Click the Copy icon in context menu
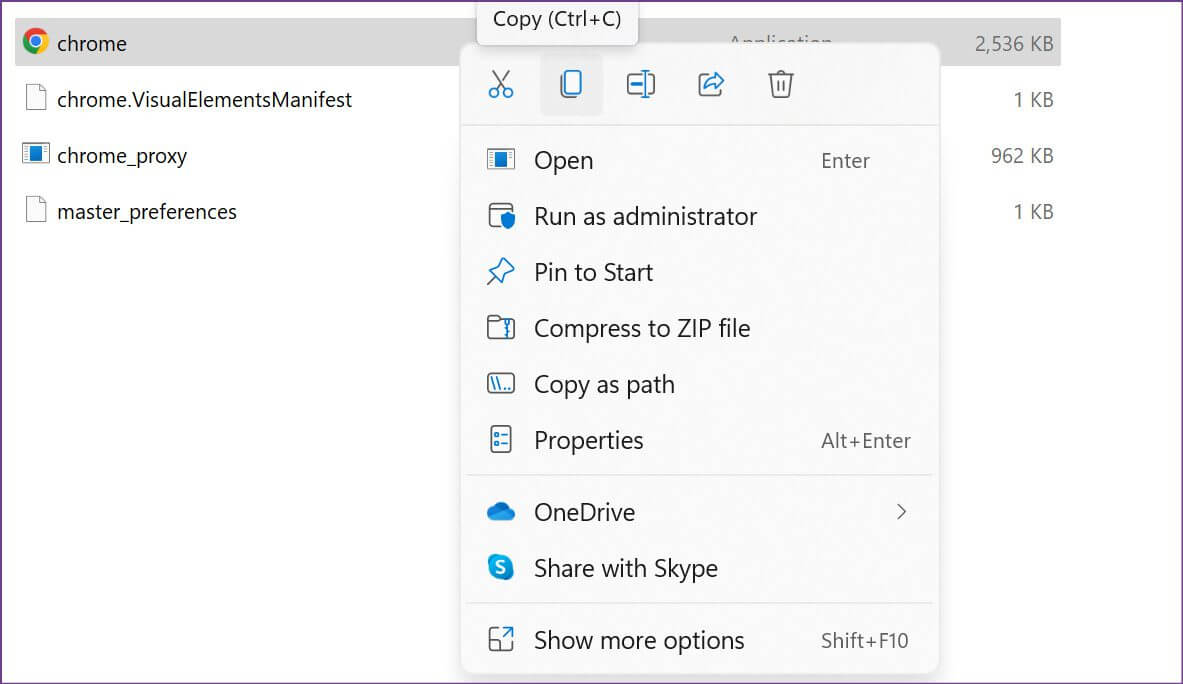 (571, 84)
